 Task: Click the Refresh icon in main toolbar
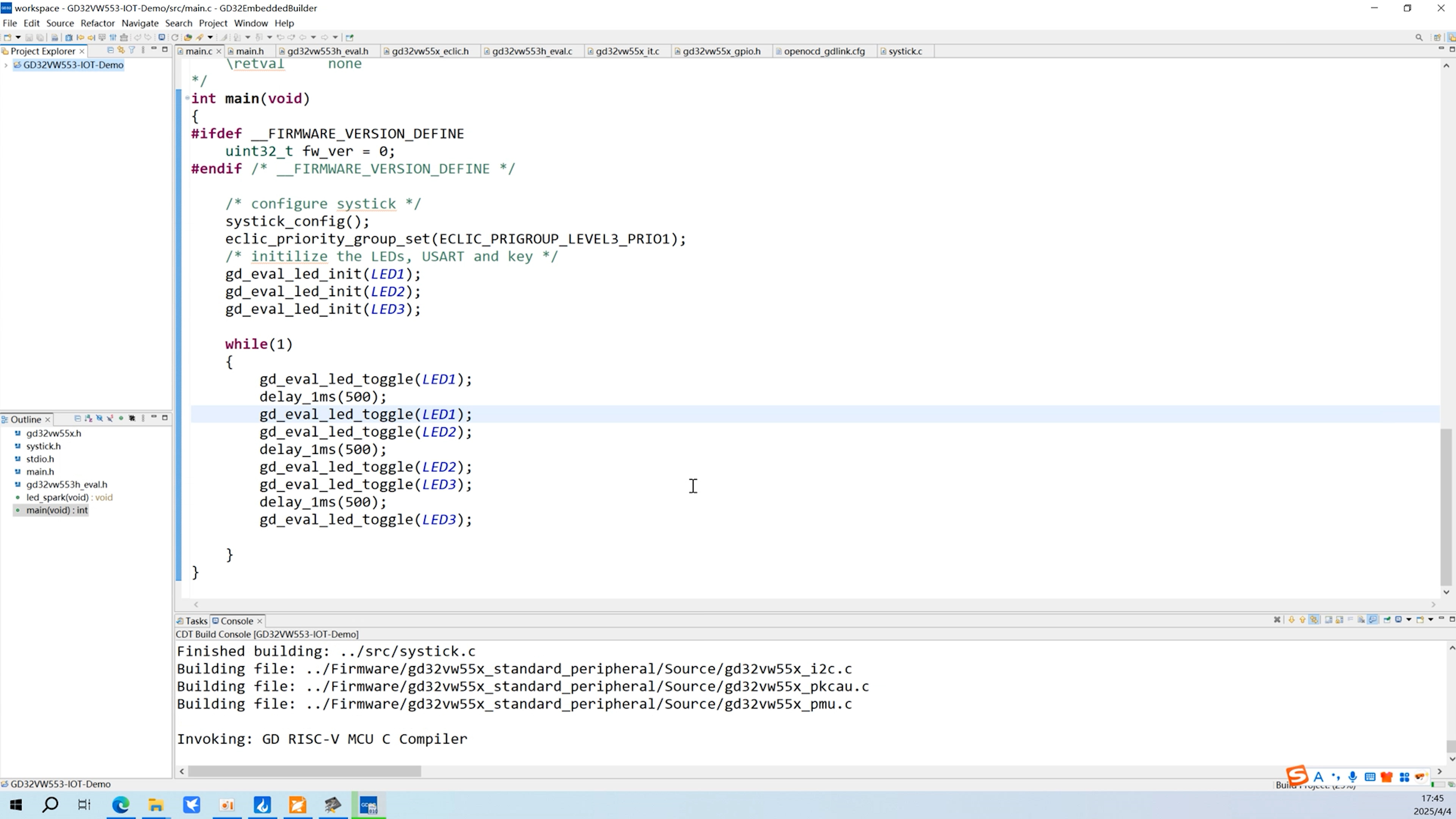click(x=175, y=37)
